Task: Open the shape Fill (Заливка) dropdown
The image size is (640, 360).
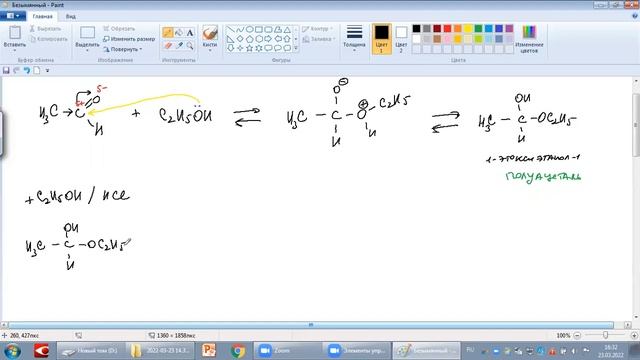Action: (x=319, y=39)
